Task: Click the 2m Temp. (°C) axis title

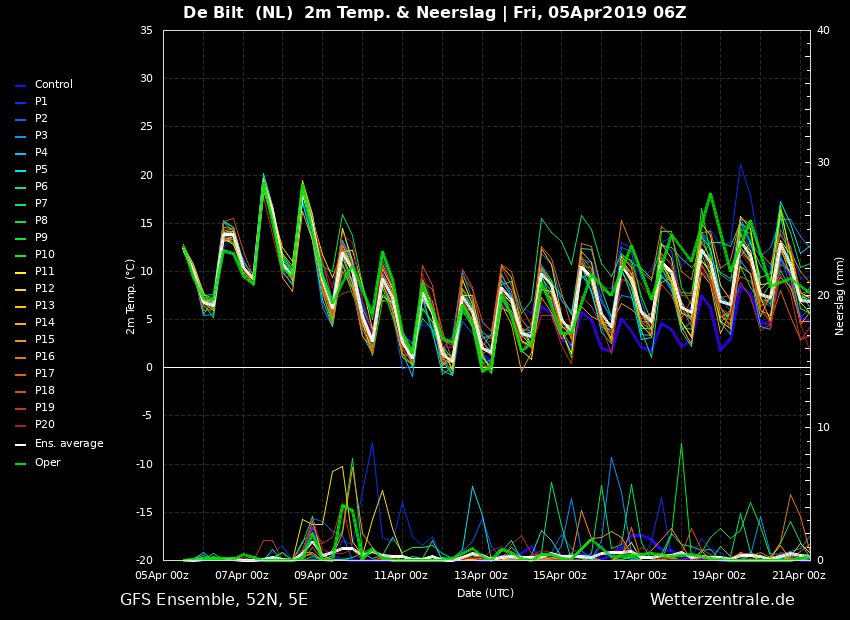Action: coord(131,297)
